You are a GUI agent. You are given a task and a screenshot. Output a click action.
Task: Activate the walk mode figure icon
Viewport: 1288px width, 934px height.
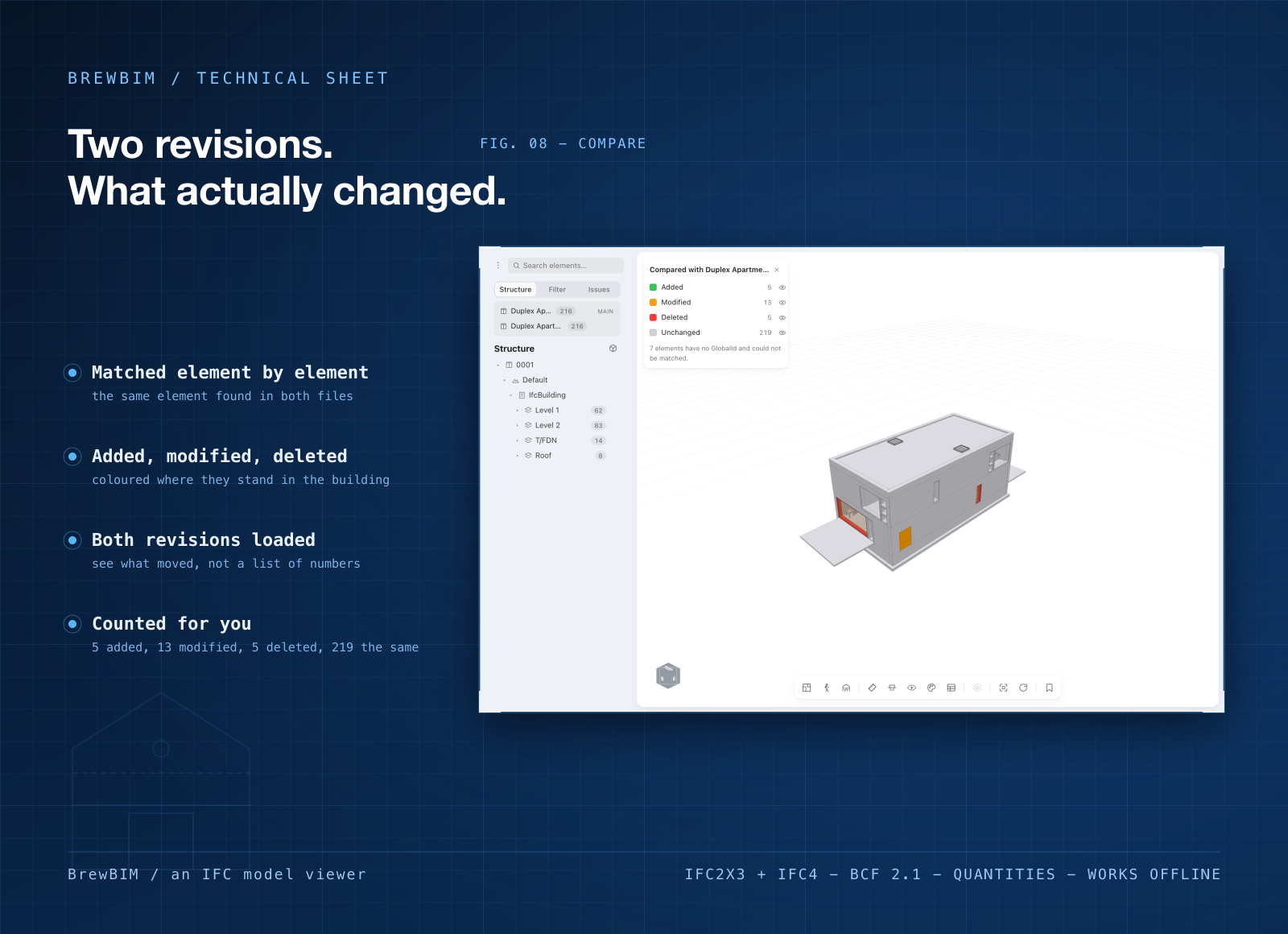click(x=827, y=688)
